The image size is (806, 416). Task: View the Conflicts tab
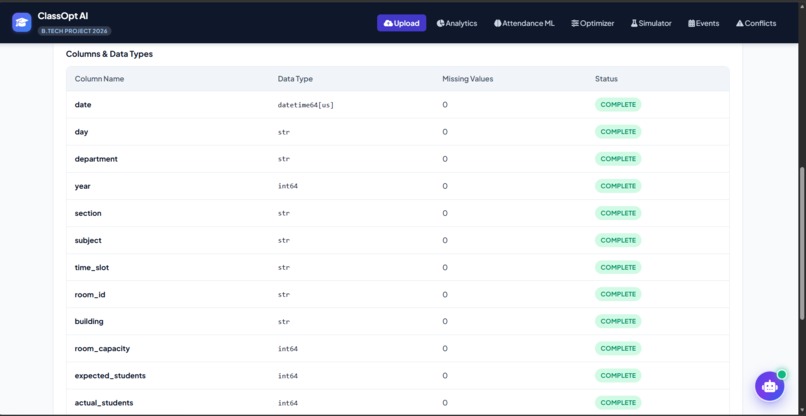pyautogui.click(x=756, y=23)
